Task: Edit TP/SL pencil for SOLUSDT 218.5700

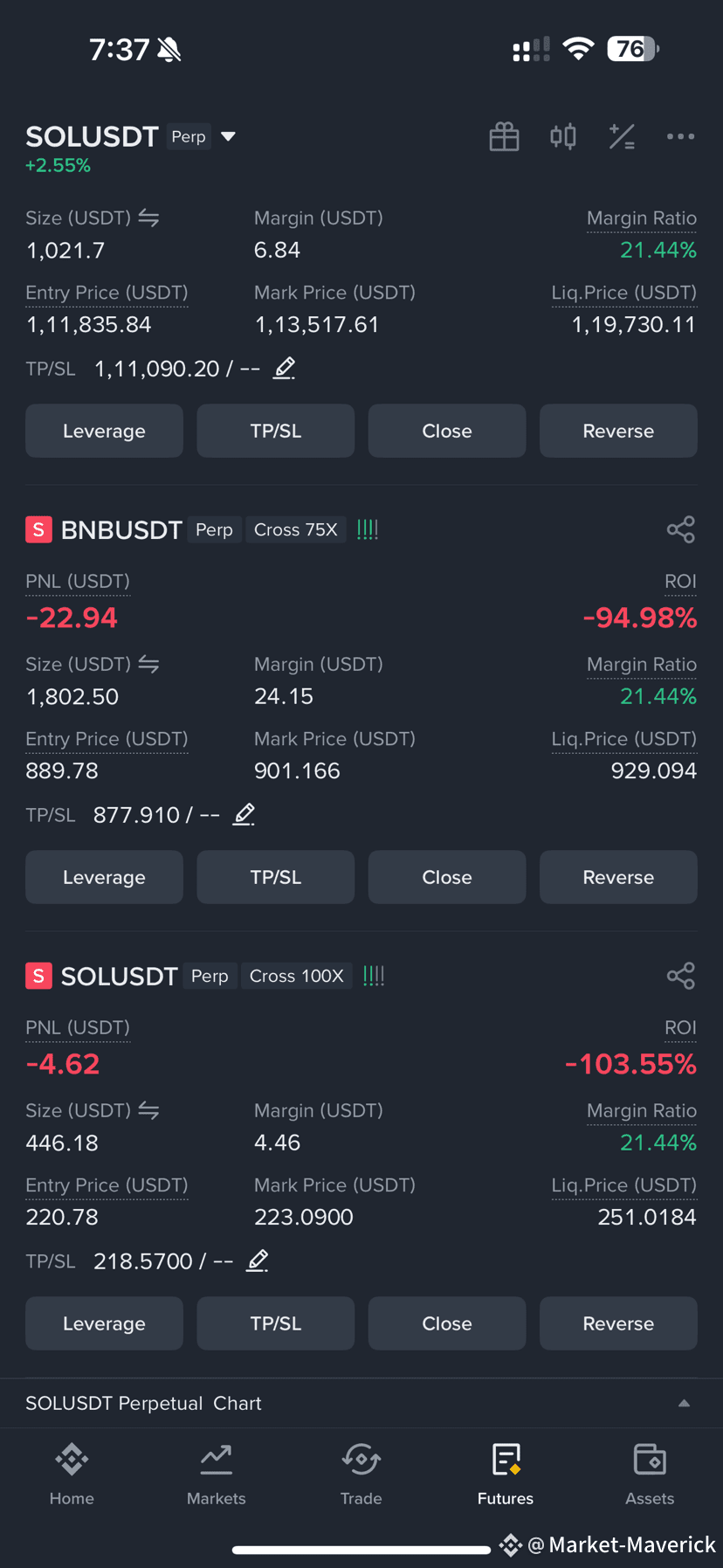Action: (x=258, y=1261)
